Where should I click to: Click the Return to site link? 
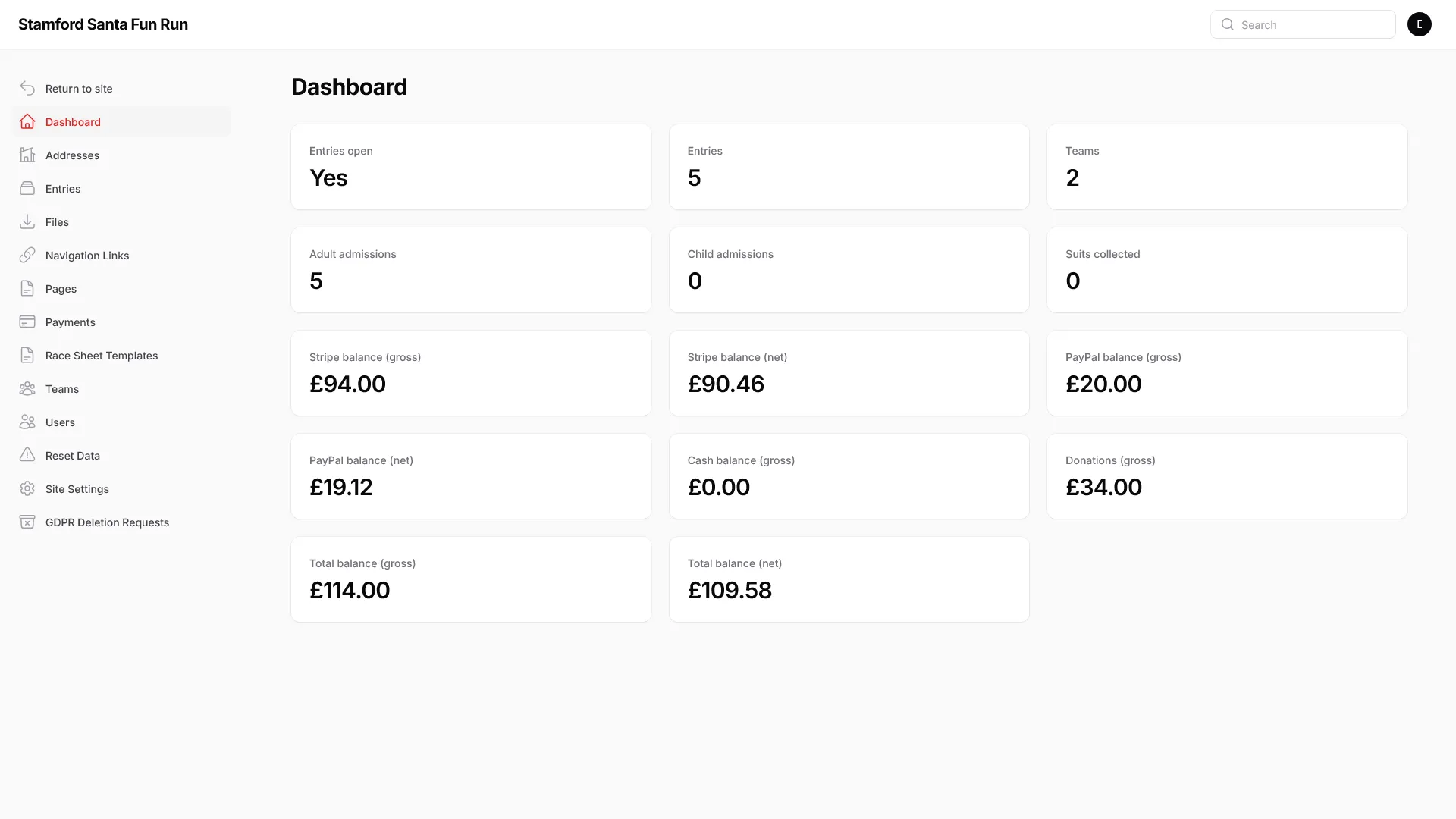click(79, 88)
